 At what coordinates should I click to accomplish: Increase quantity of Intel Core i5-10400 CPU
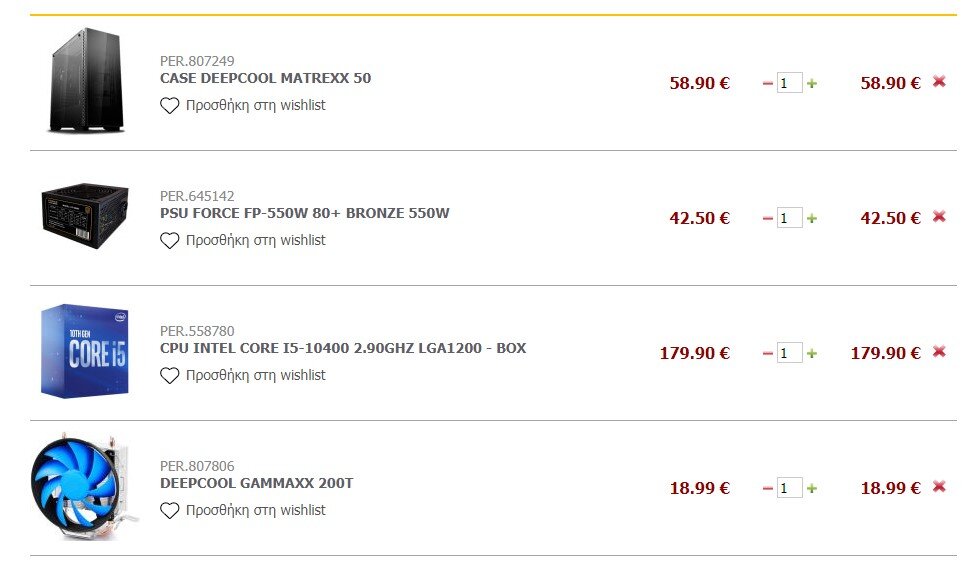(811, 353)
